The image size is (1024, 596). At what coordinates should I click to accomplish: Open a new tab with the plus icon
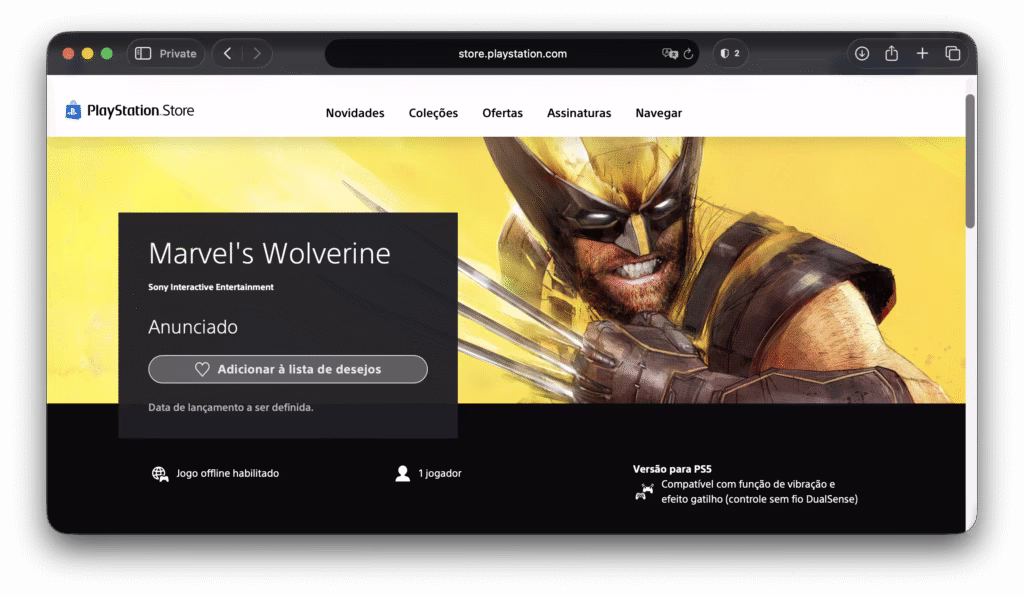point(920,53)
